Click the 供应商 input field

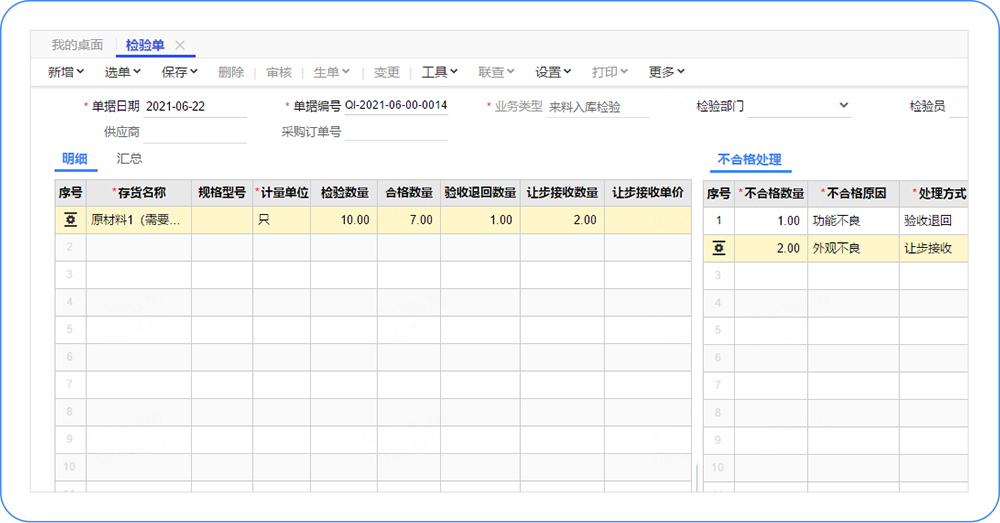[195, 132]
